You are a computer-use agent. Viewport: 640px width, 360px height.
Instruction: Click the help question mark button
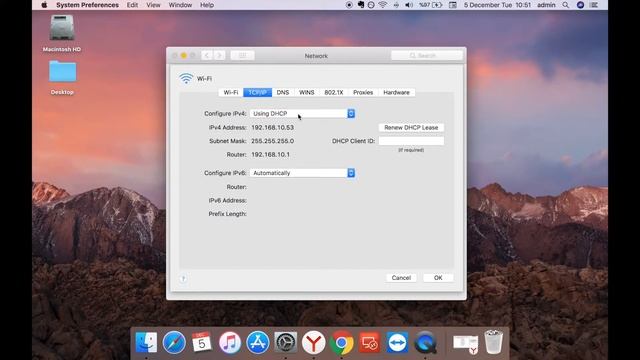click(x=183, y=278)
